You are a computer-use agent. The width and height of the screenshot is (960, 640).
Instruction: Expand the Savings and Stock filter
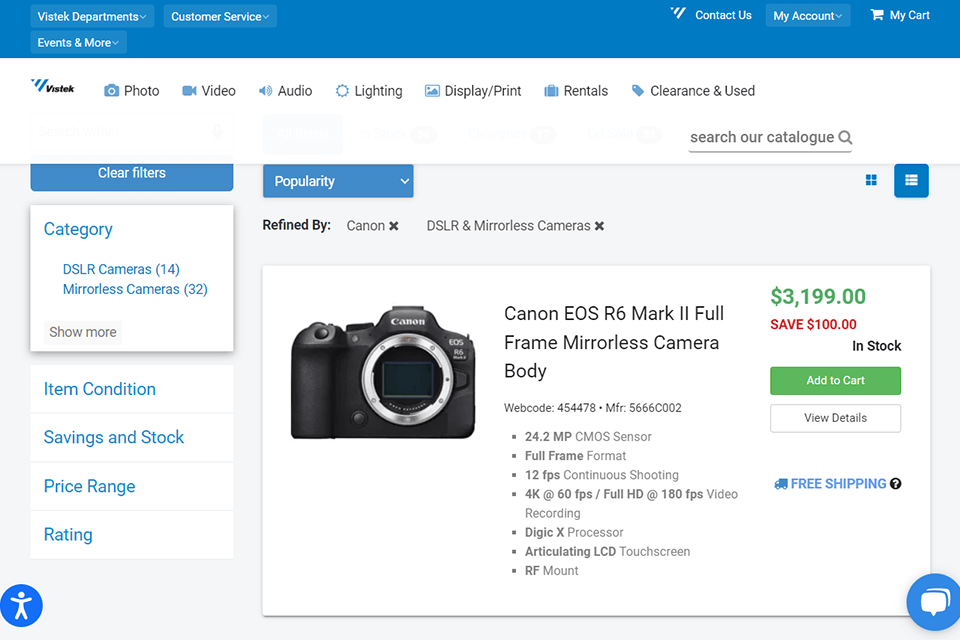click(132, 437)
